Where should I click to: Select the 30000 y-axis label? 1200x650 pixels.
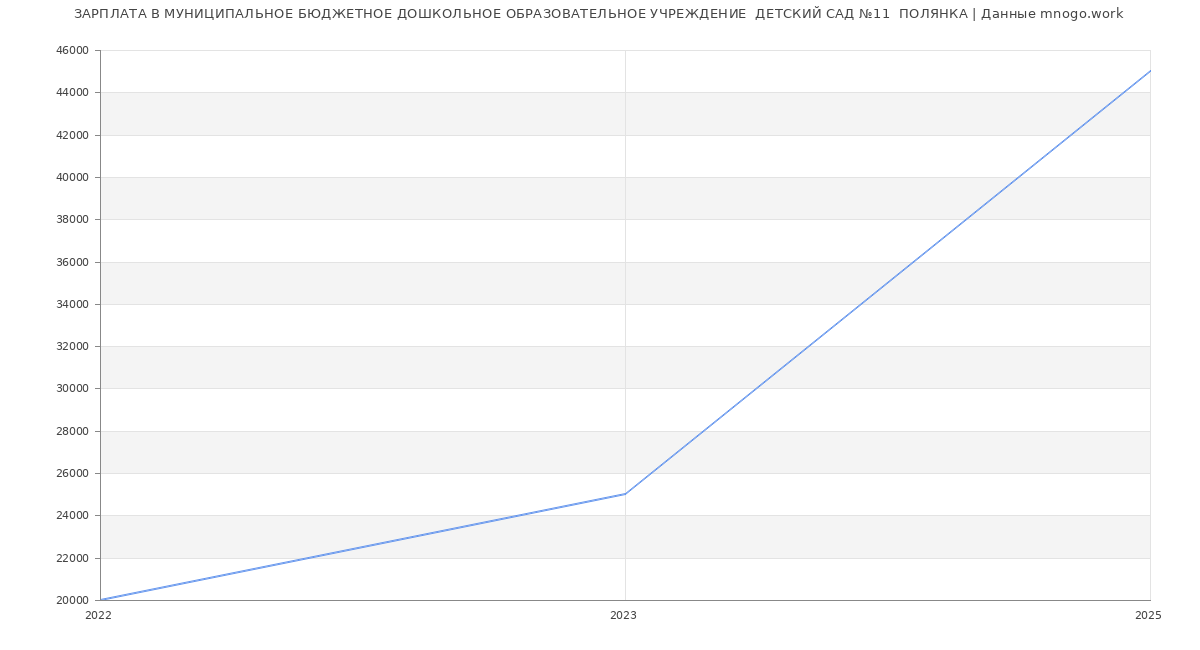click(74, 388)
